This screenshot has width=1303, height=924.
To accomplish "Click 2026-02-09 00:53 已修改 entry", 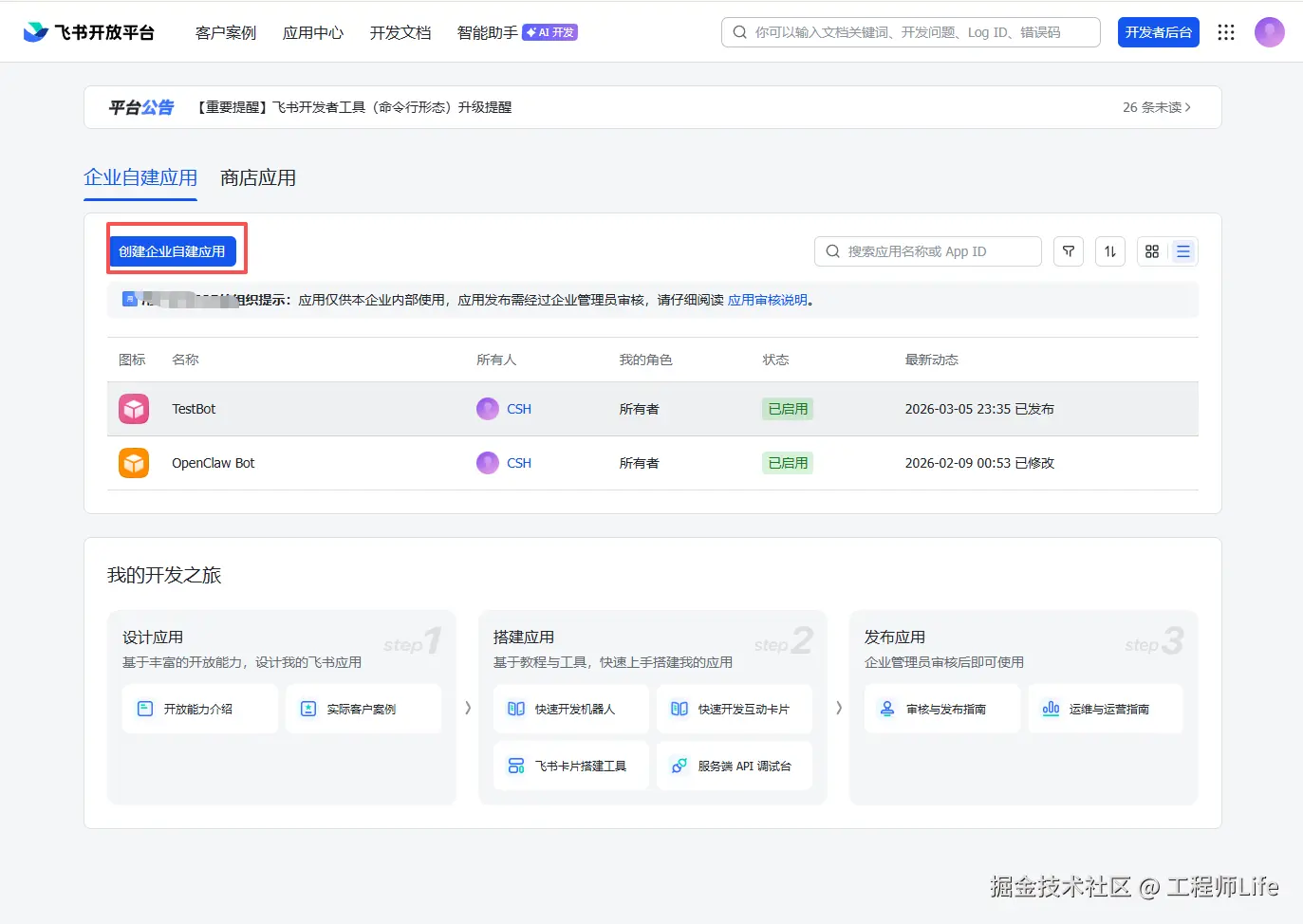I will point(979,463).
